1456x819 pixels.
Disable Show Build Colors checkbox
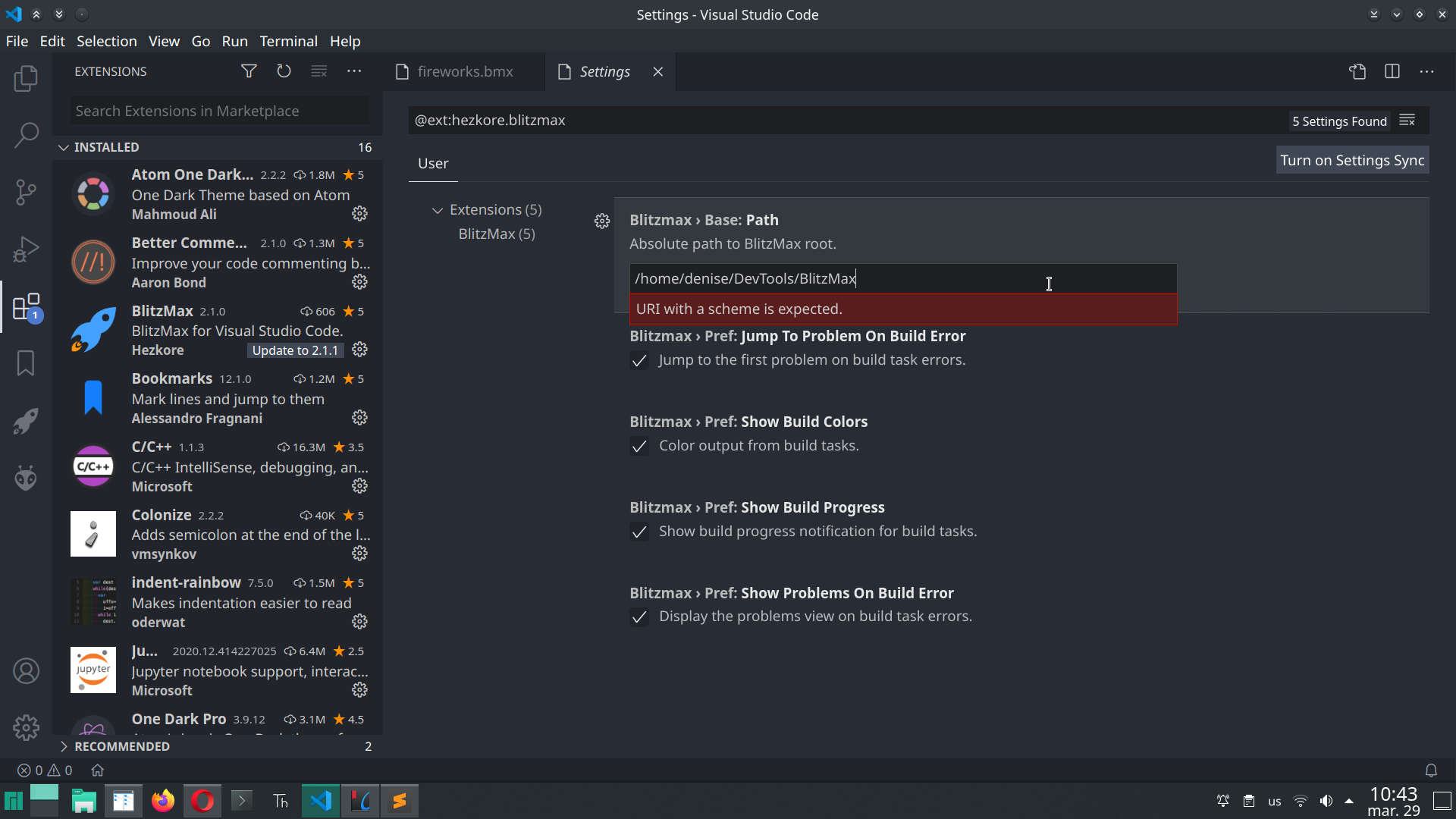coord(639,447)
